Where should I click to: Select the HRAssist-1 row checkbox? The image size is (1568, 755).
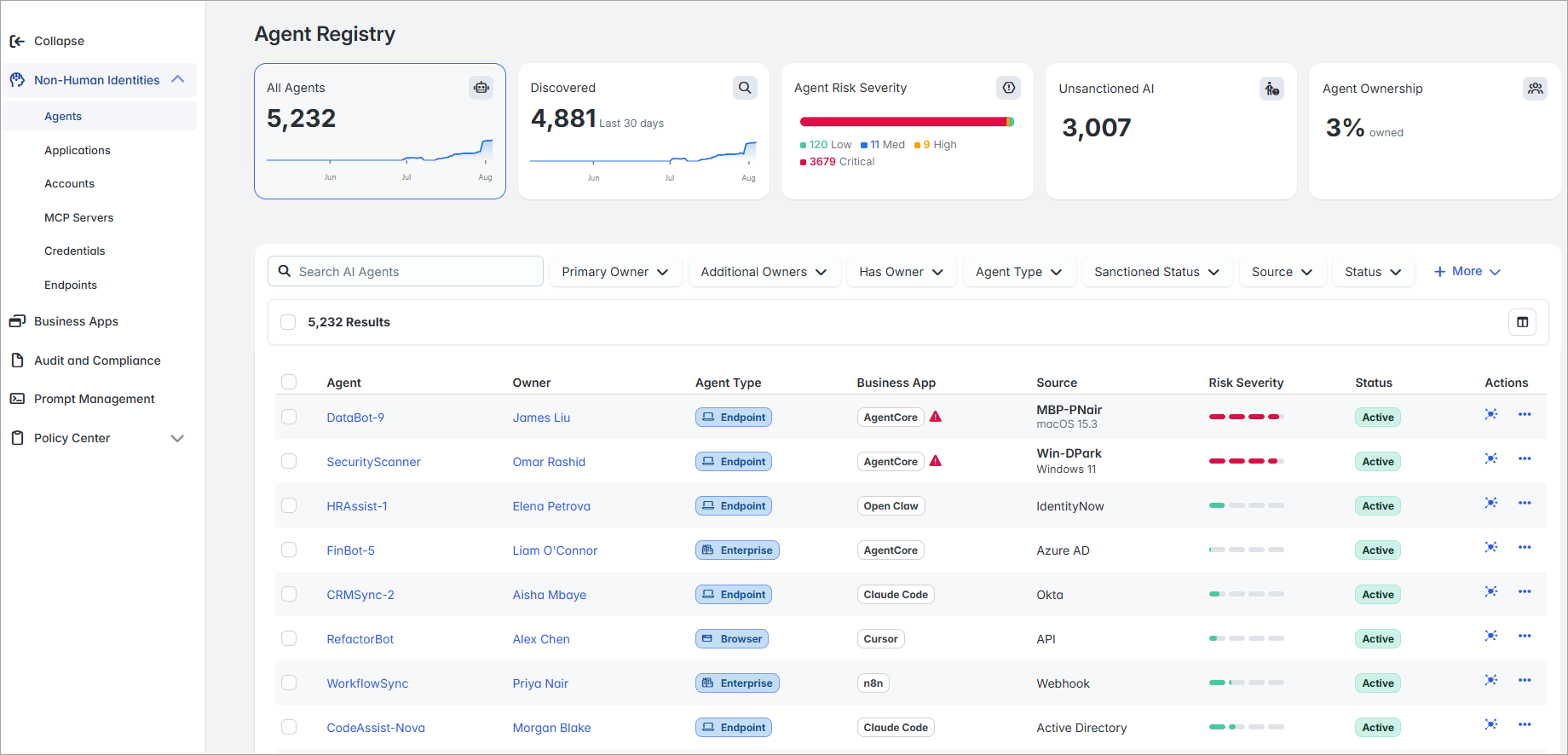click(x=289, y=505)
